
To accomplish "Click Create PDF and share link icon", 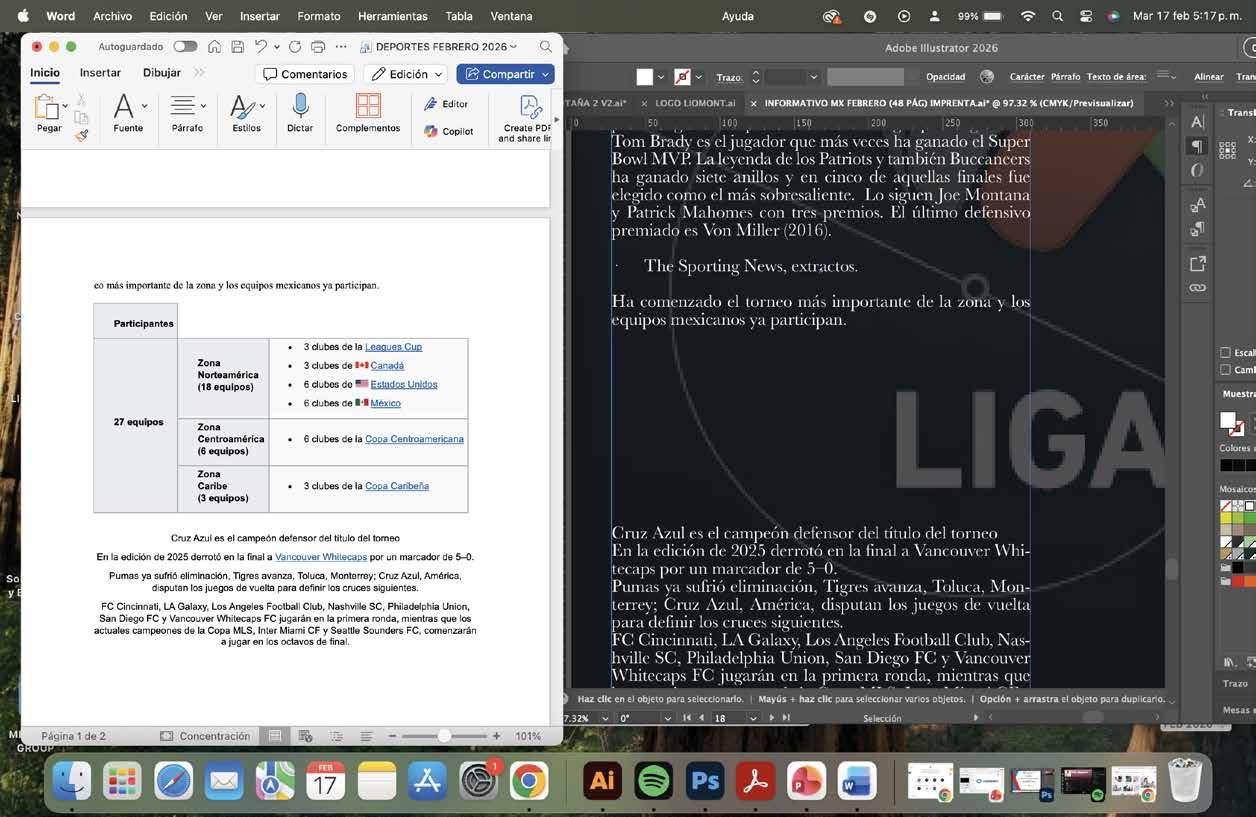I will point(530,107).
